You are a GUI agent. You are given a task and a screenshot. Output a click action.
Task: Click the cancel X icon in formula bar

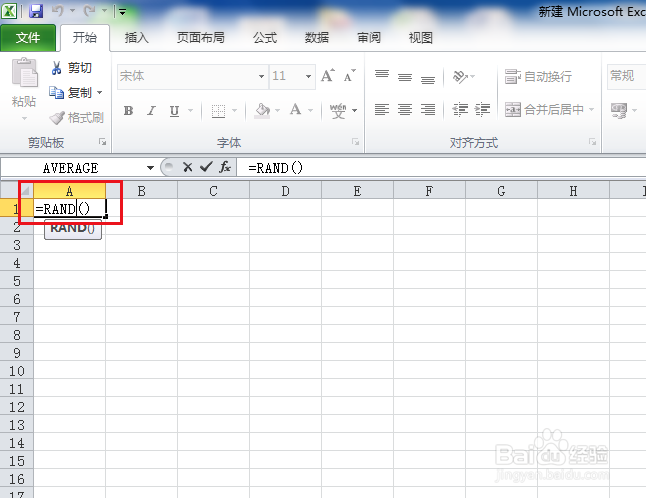click(x=187, y=167)
